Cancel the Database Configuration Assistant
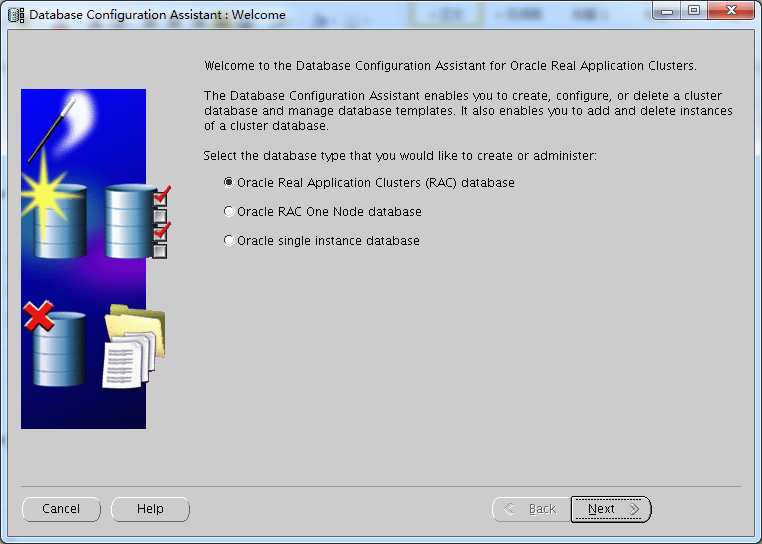This screenshot has width=762, height=544. [x=61, y=509]
